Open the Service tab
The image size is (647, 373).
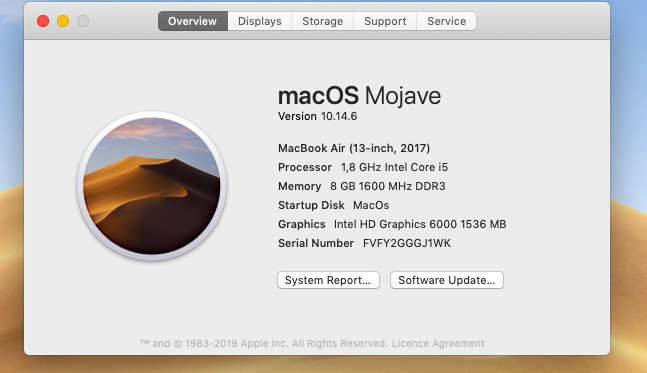click(446, 21)
